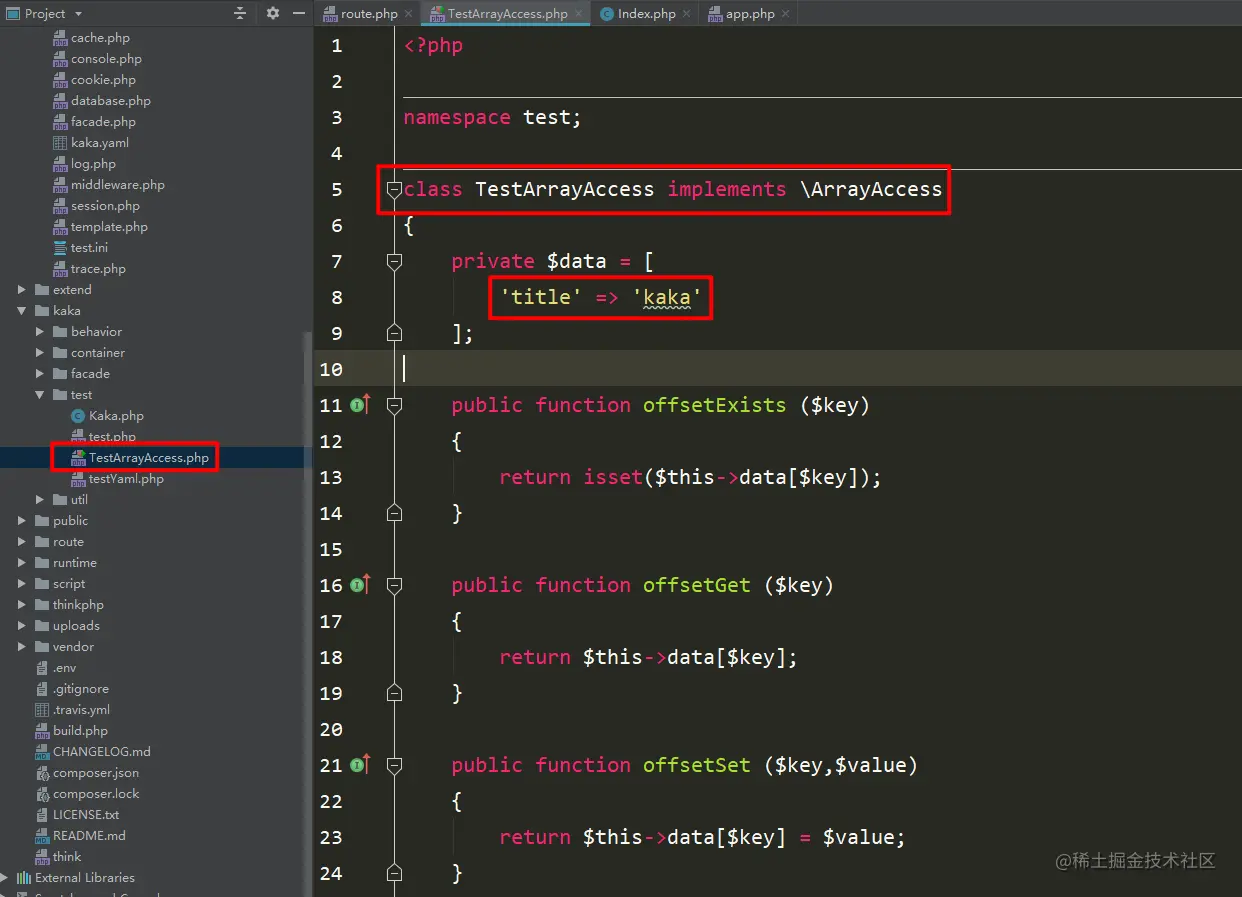Viewport: 1242px width, 897px height.
Task: Click implements-method gutter icon on offsetExists line
Action: [x=360, y=404]
